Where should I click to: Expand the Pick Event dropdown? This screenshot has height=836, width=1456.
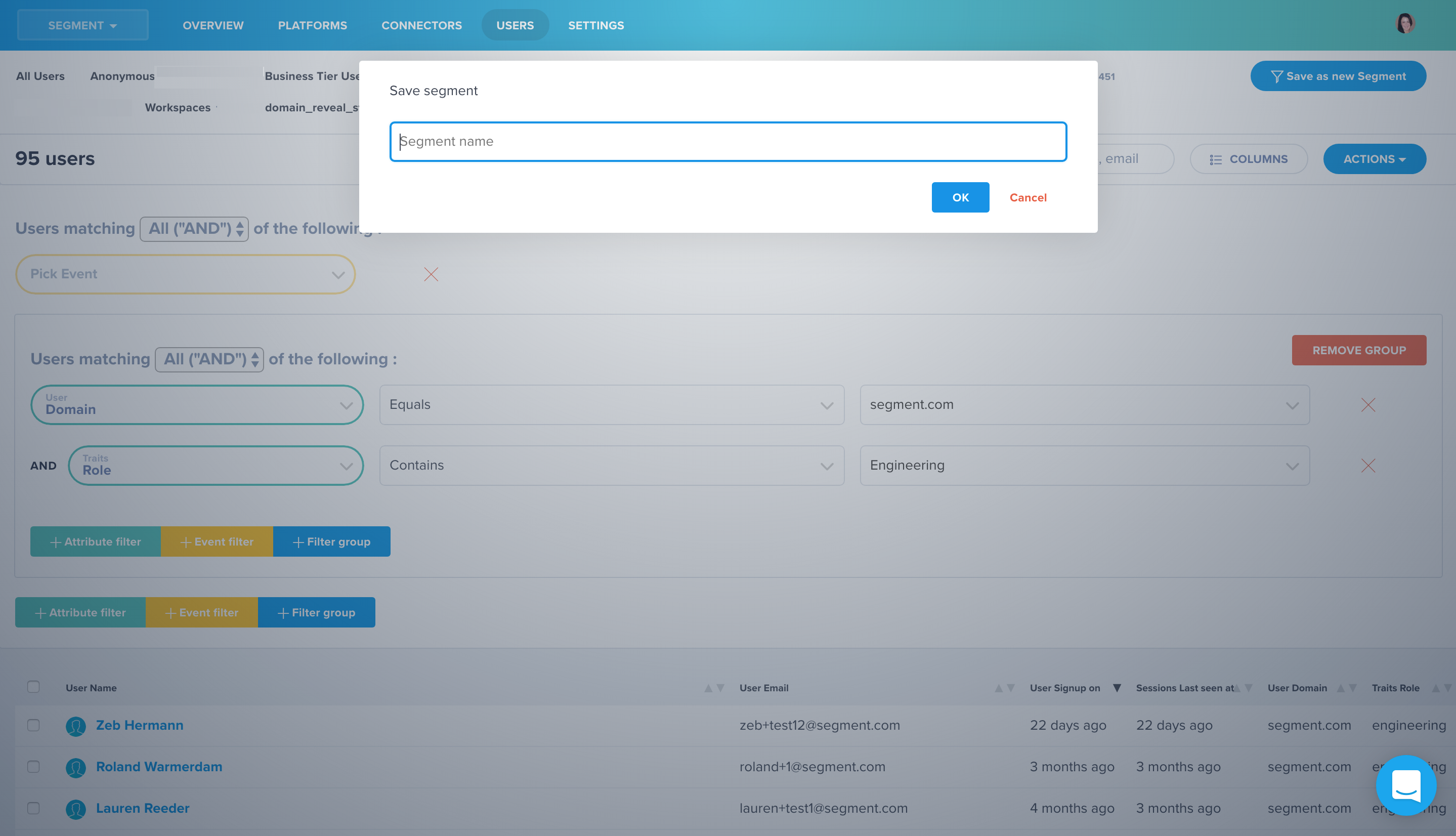[185, 274]
